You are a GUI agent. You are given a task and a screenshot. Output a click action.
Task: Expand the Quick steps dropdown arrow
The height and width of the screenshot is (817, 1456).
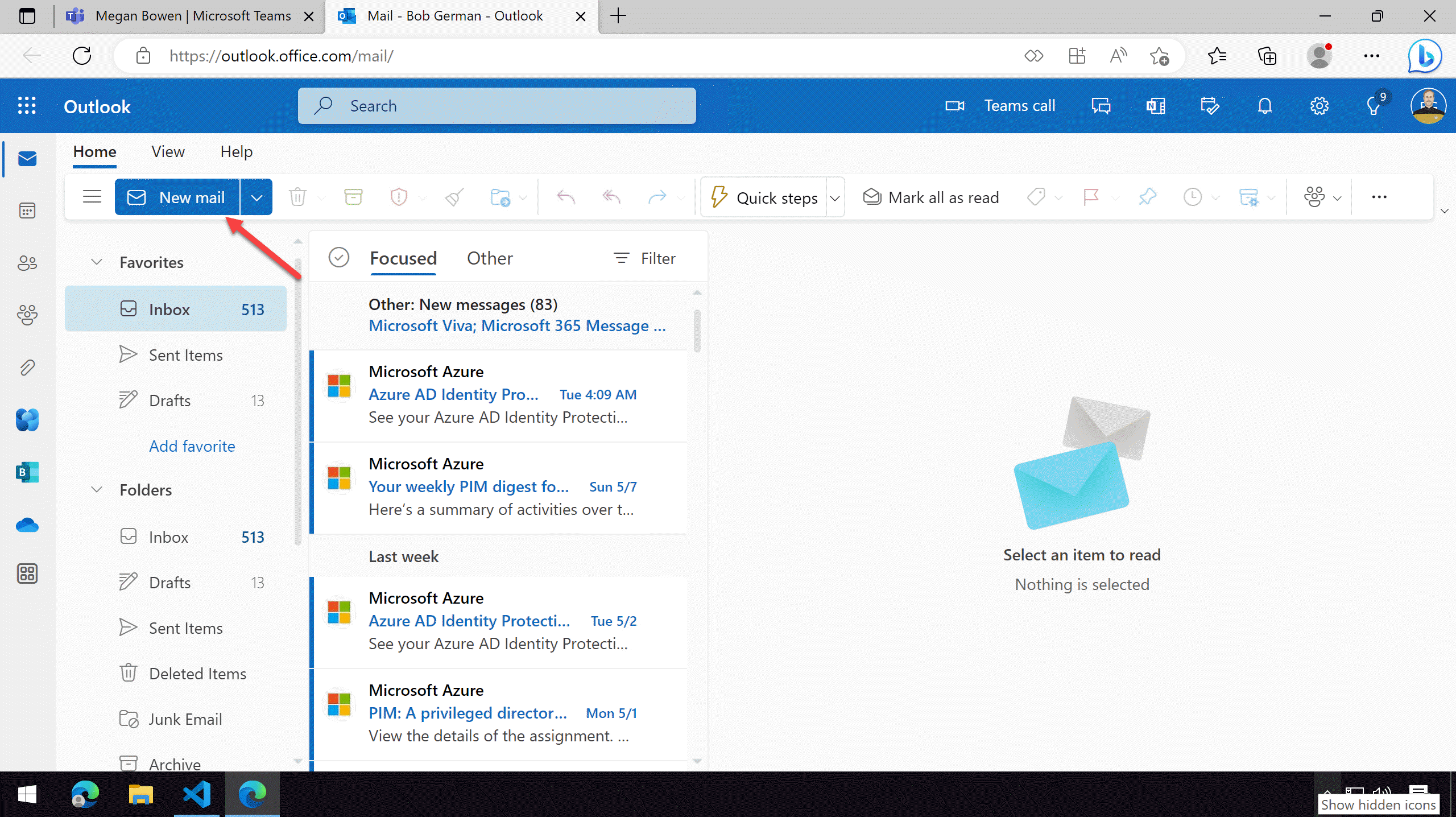[835, 198]
